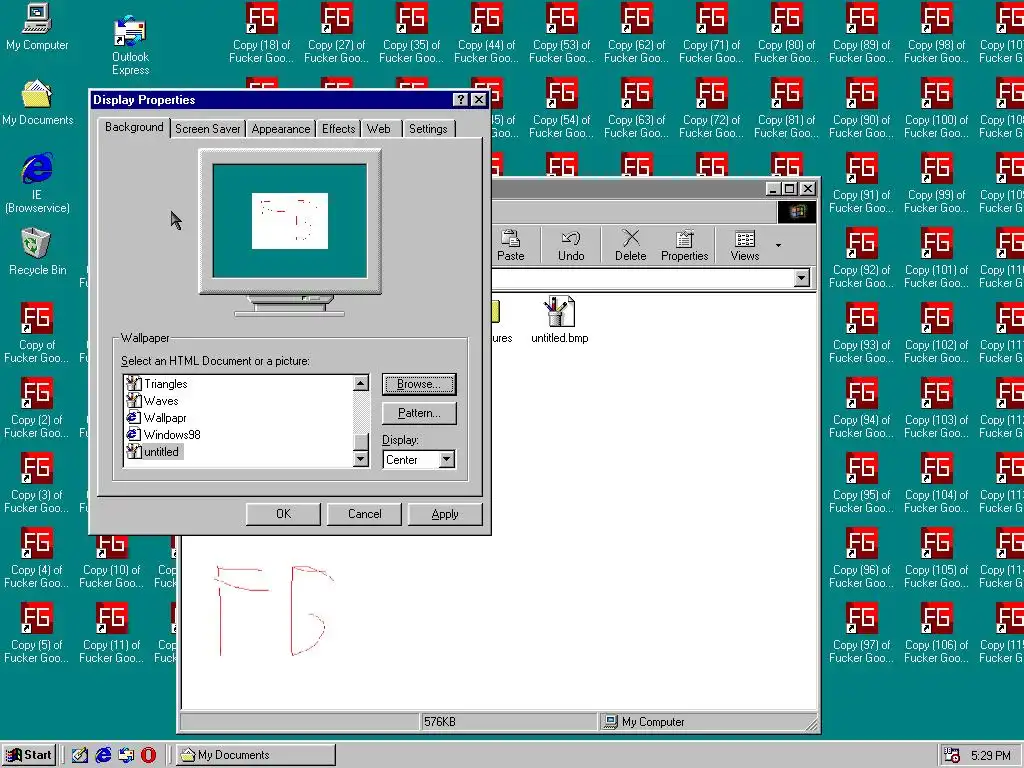This screenshot has height=768, width=1024.
Task: Click Undo in My Documents toolbar
Action: click(x=571, y=246)
